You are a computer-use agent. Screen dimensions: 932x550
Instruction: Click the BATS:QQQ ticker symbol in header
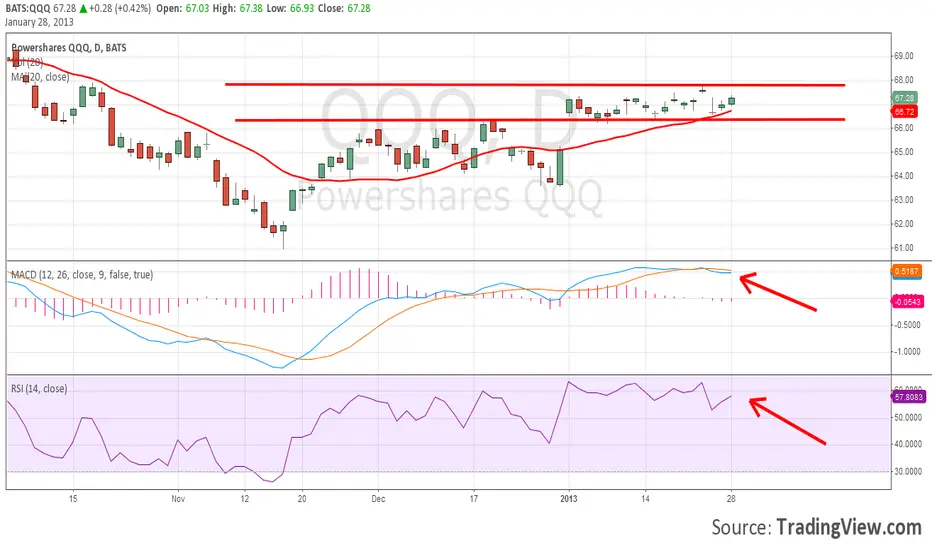coord(28,9)
